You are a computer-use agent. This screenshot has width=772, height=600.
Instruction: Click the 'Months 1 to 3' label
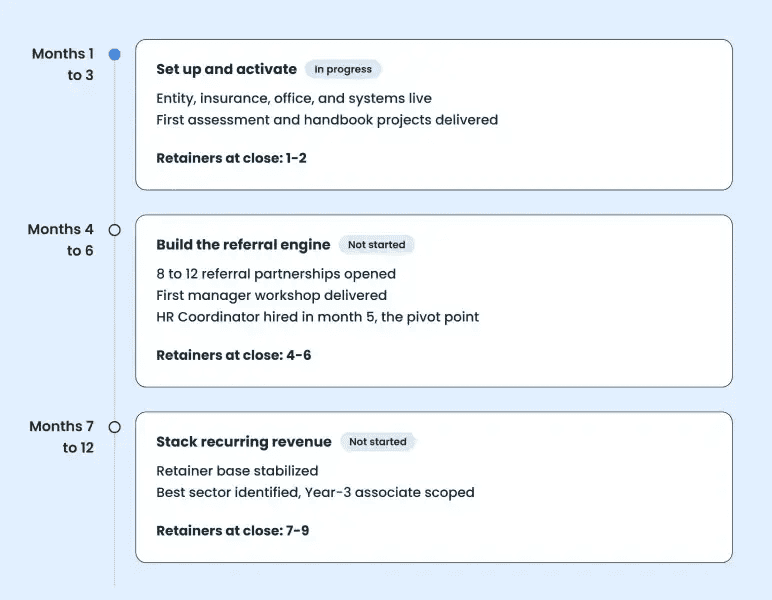[x=63, y=64]
